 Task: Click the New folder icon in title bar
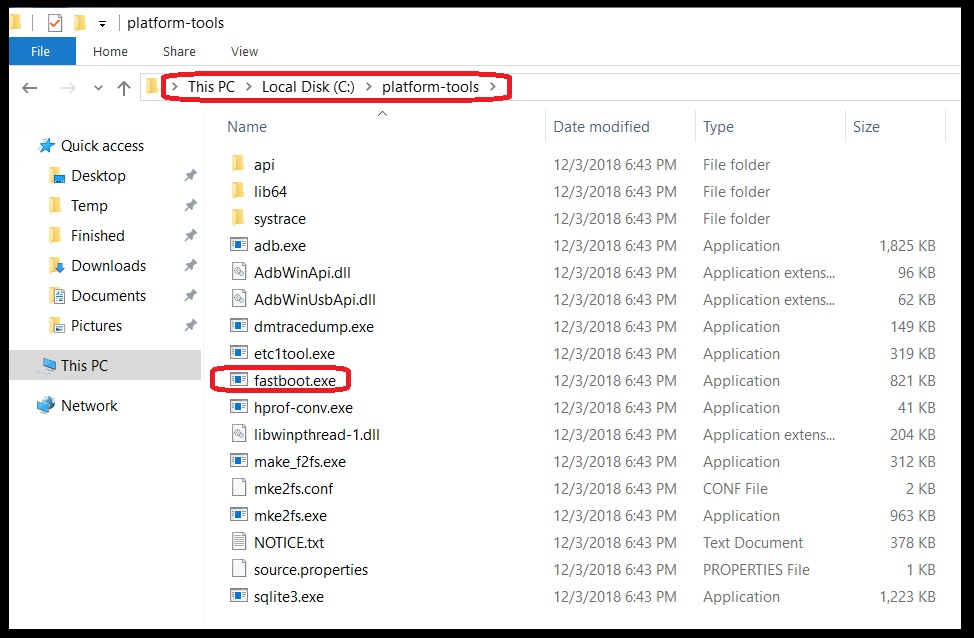[80, 24]
